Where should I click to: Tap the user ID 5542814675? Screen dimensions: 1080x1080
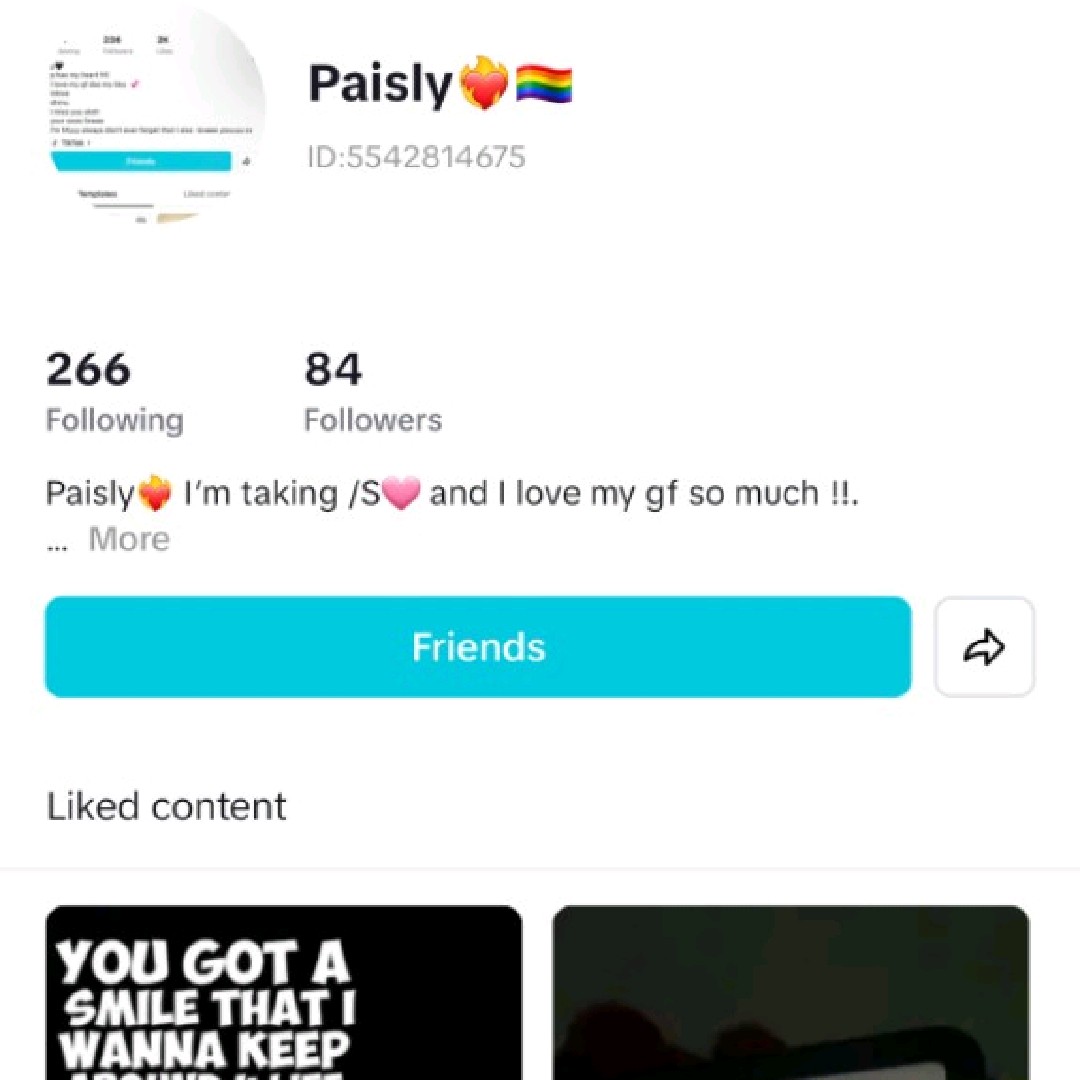point(416,156)
